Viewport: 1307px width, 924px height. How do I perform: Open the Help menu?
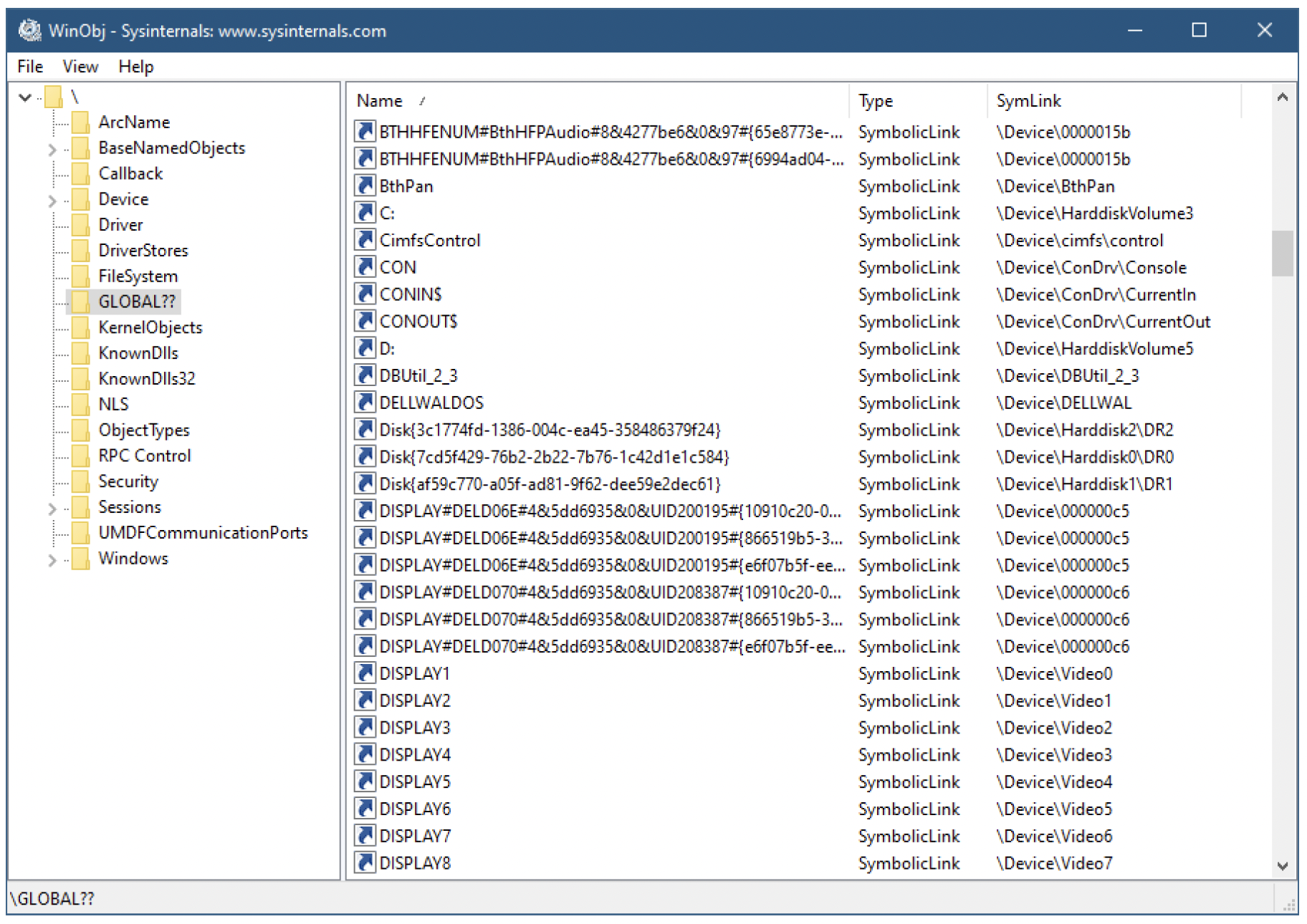tap(136, 67)
